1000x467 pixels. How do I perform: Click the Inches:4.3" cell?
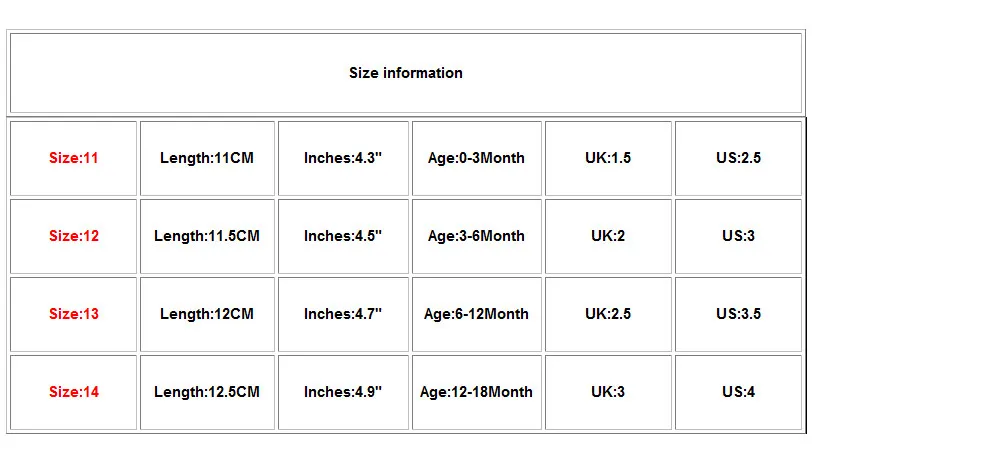tap(343, 158)
